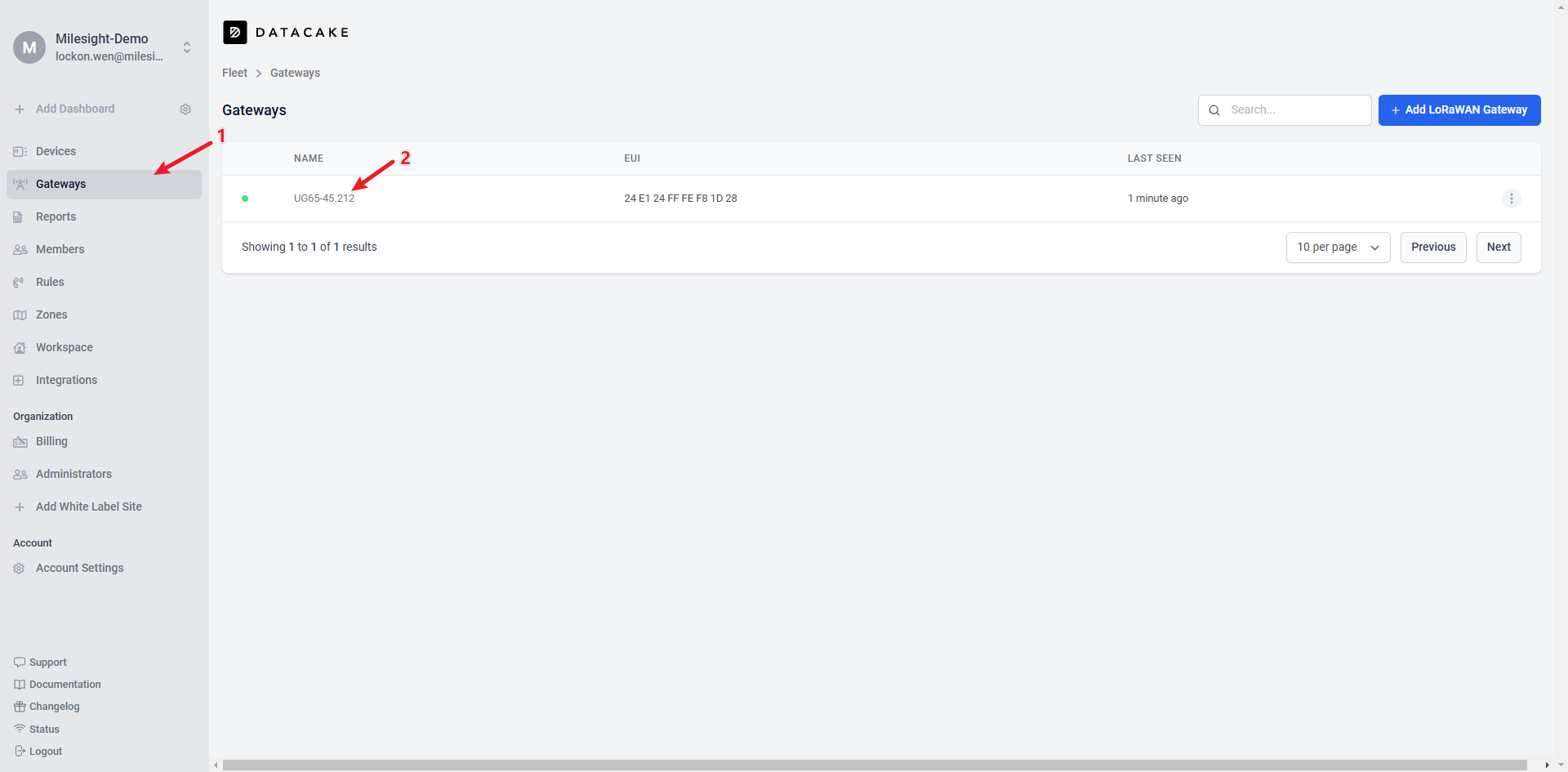This screenshot has height=772, width=1568.
Task: Click Add Dashboard
Action: (x=75, y=109)
